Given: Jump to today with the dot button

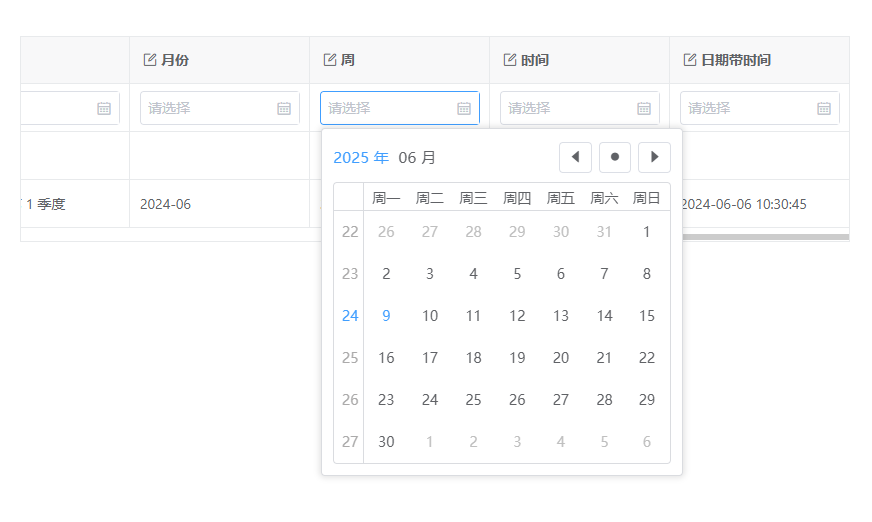Looking at the screenshot, I should click(615, 157).
